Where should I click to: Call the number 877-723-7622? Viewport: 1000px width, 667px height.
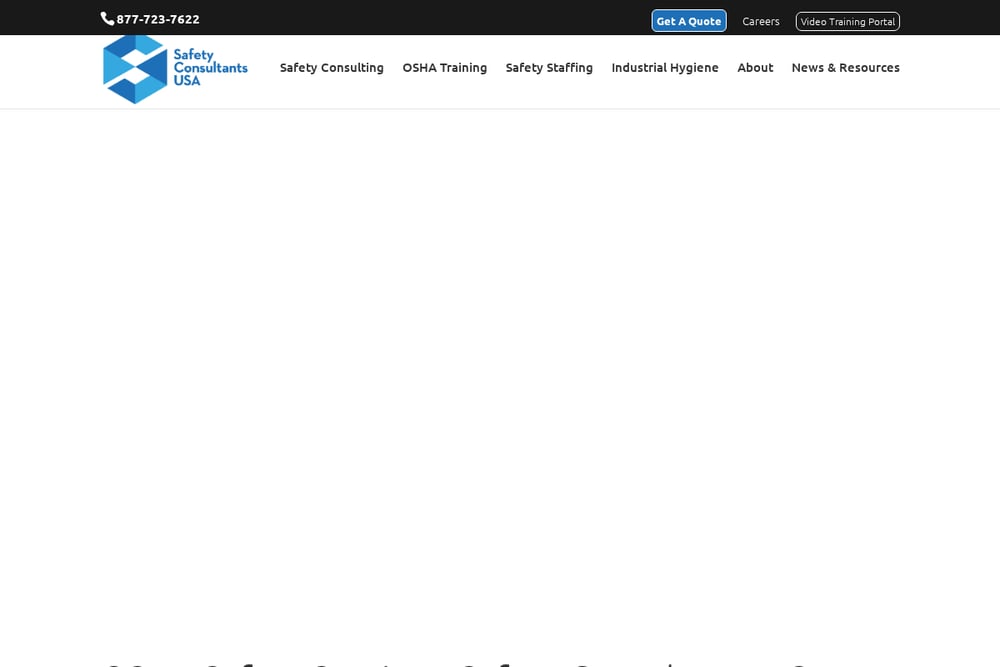click(x=158, y=20)
